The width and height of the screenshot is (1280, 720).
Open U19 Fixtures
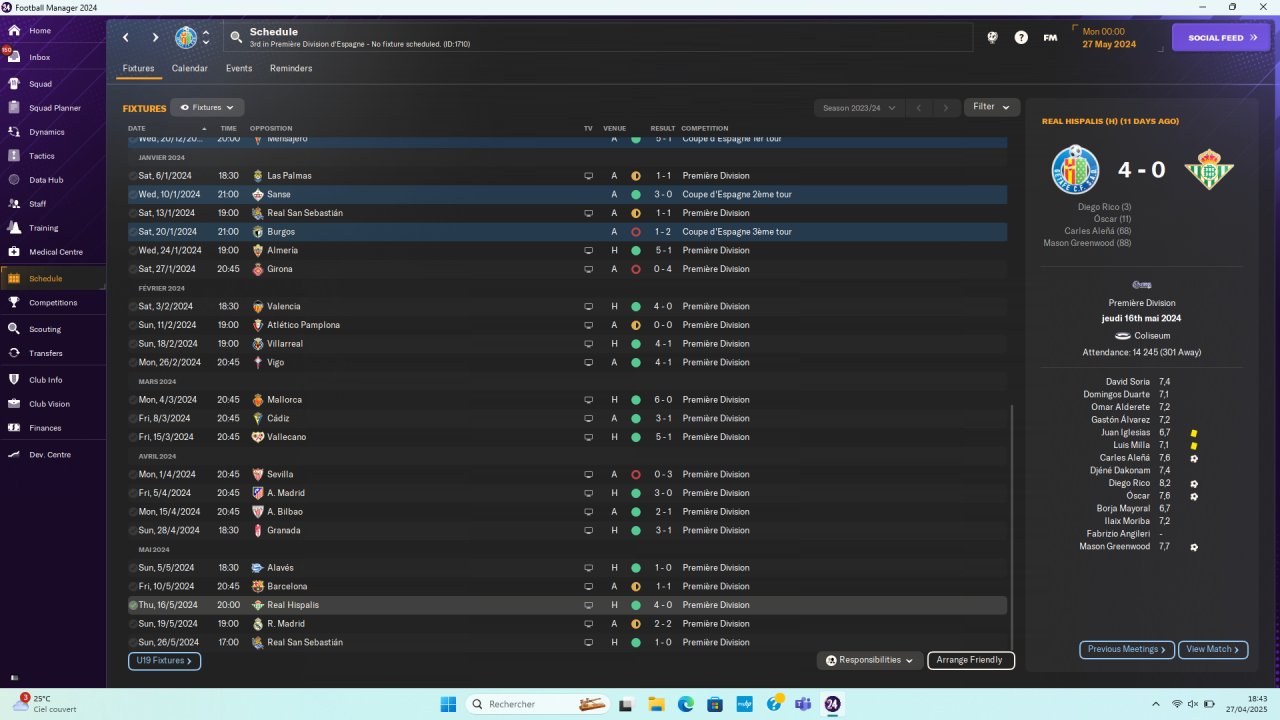coord(164,661)
